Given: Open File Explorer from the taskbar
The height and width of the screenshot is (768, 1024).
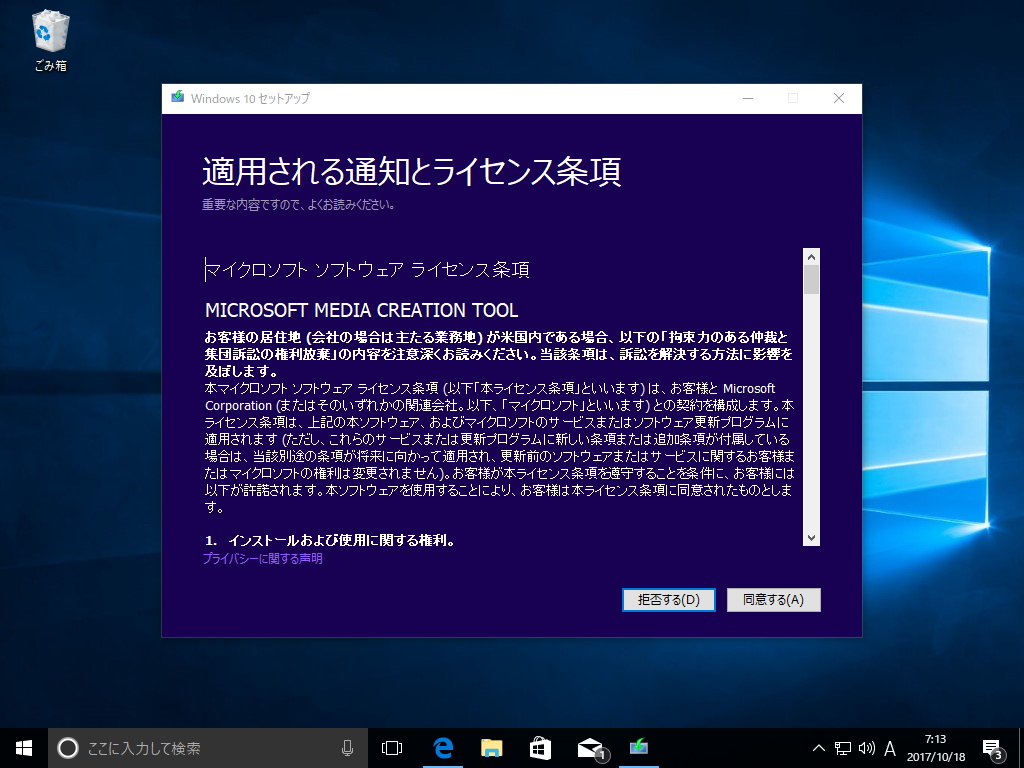Looking at the screenshot, I should tap(490, 746).
